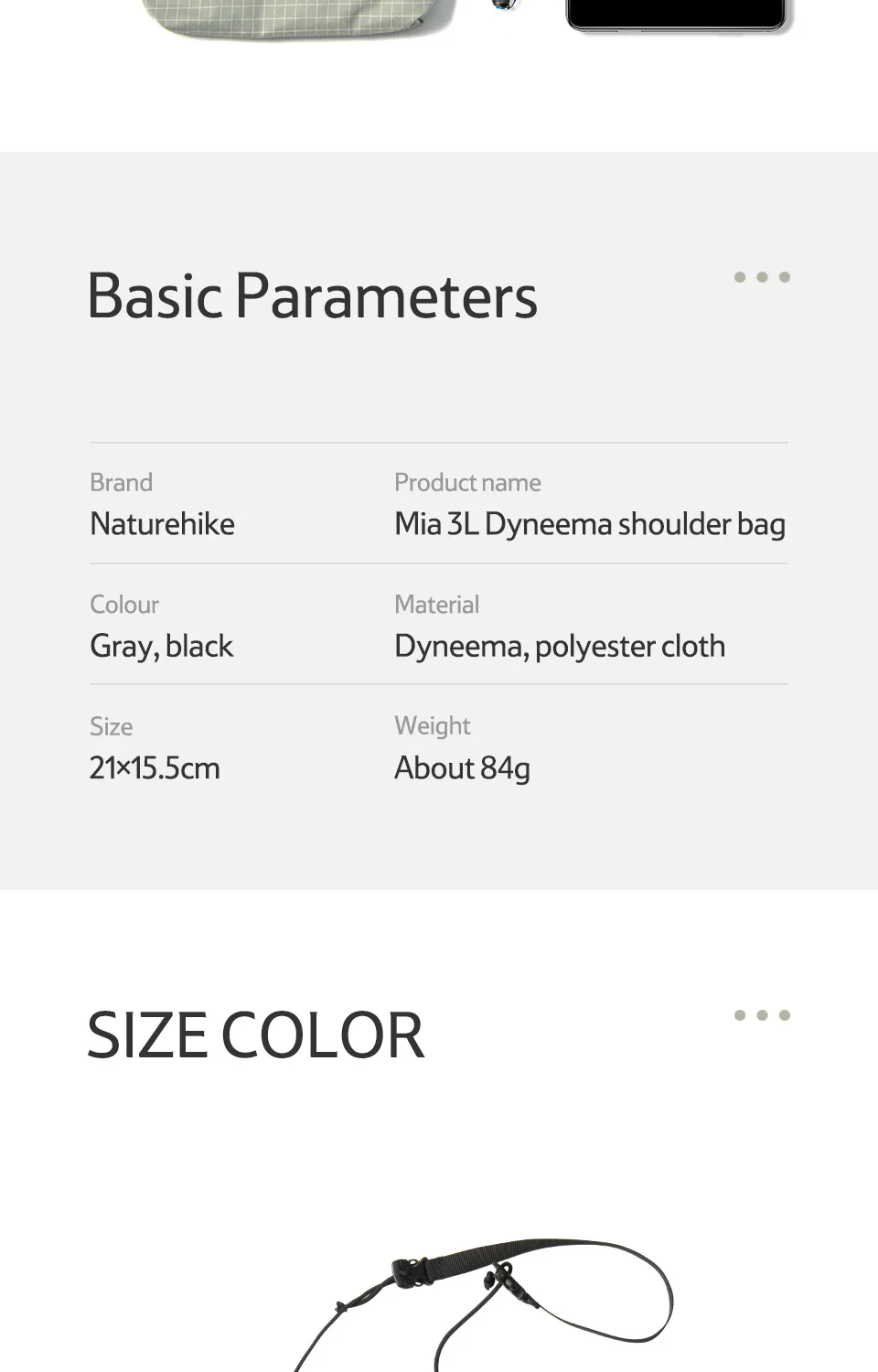Click the Material label
Image resolution: width=878 pixels, height=1372 pixels.
click(436, 605)
